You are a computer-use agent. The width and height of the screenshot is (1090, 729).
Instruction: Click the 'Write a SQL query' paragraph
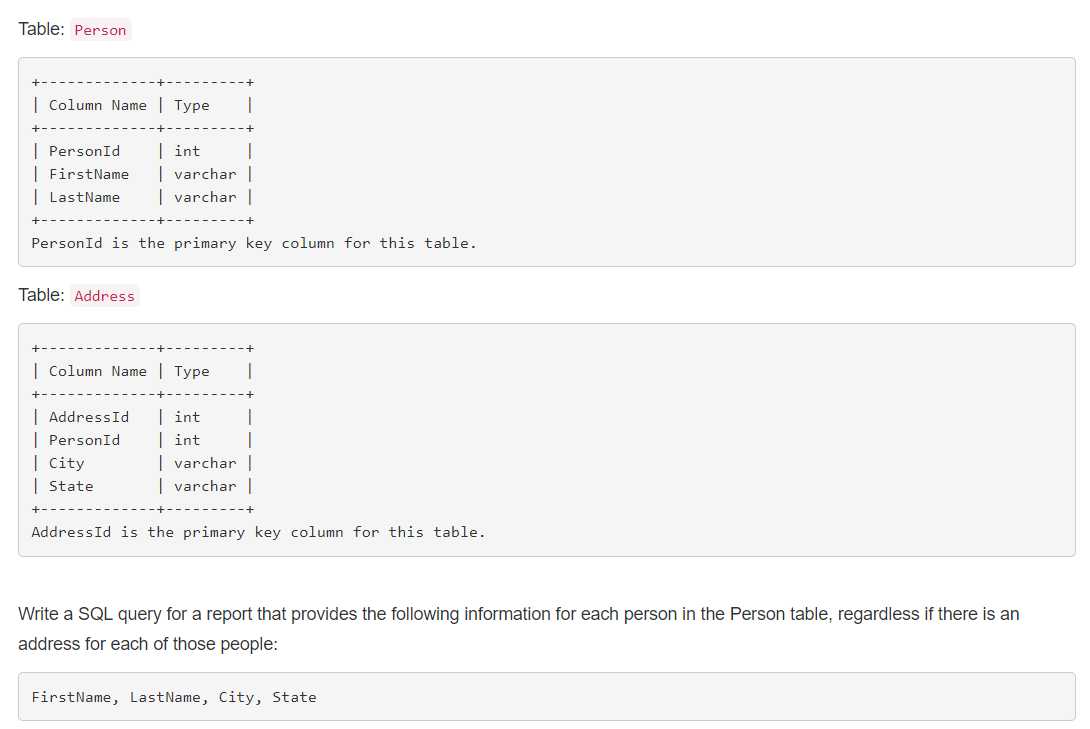click(519, 629)
